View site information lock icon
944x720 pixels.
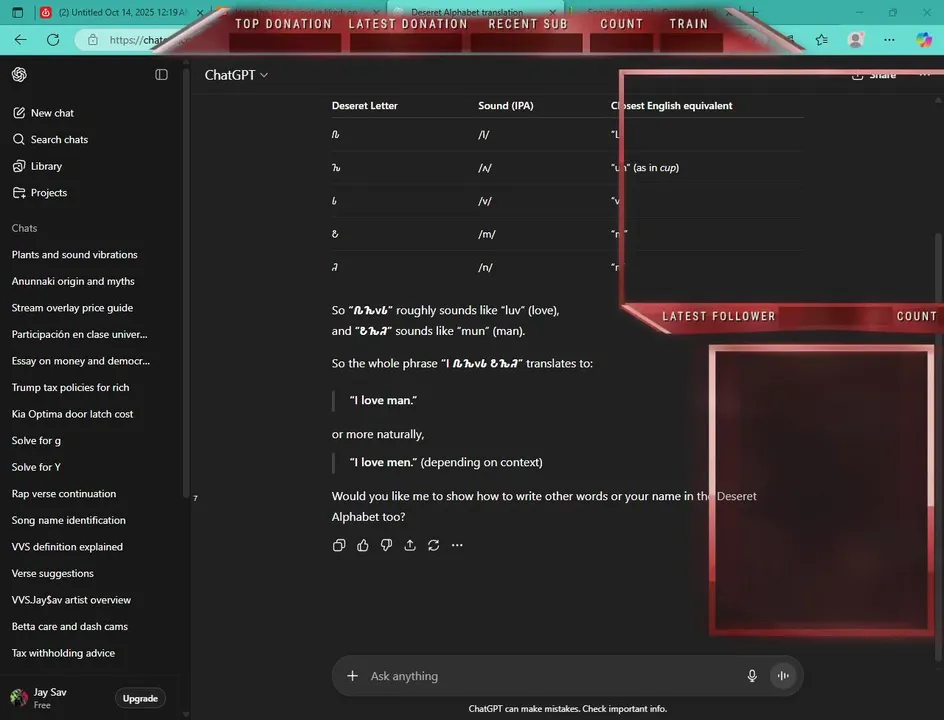coord(93,40)
